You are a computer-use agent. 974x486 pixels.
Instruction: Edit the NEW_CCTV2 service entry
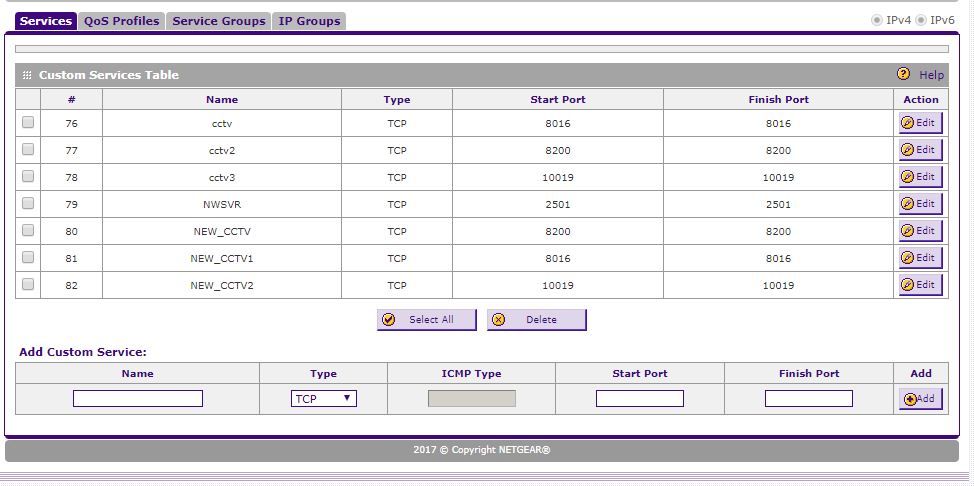(x=919, y=285)
